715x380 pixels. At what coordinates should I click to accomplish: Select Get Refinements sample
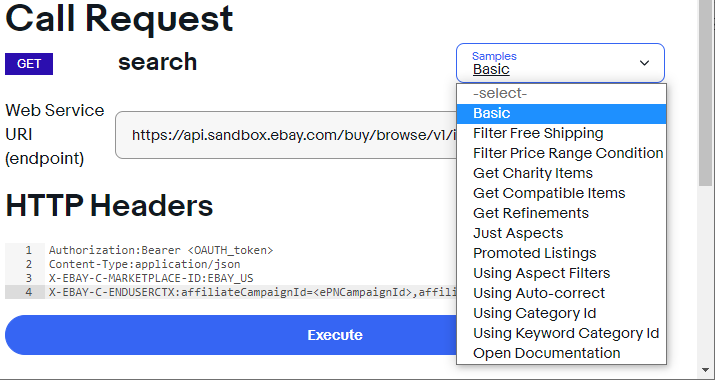pyautogui.click(x=561, y=213)
